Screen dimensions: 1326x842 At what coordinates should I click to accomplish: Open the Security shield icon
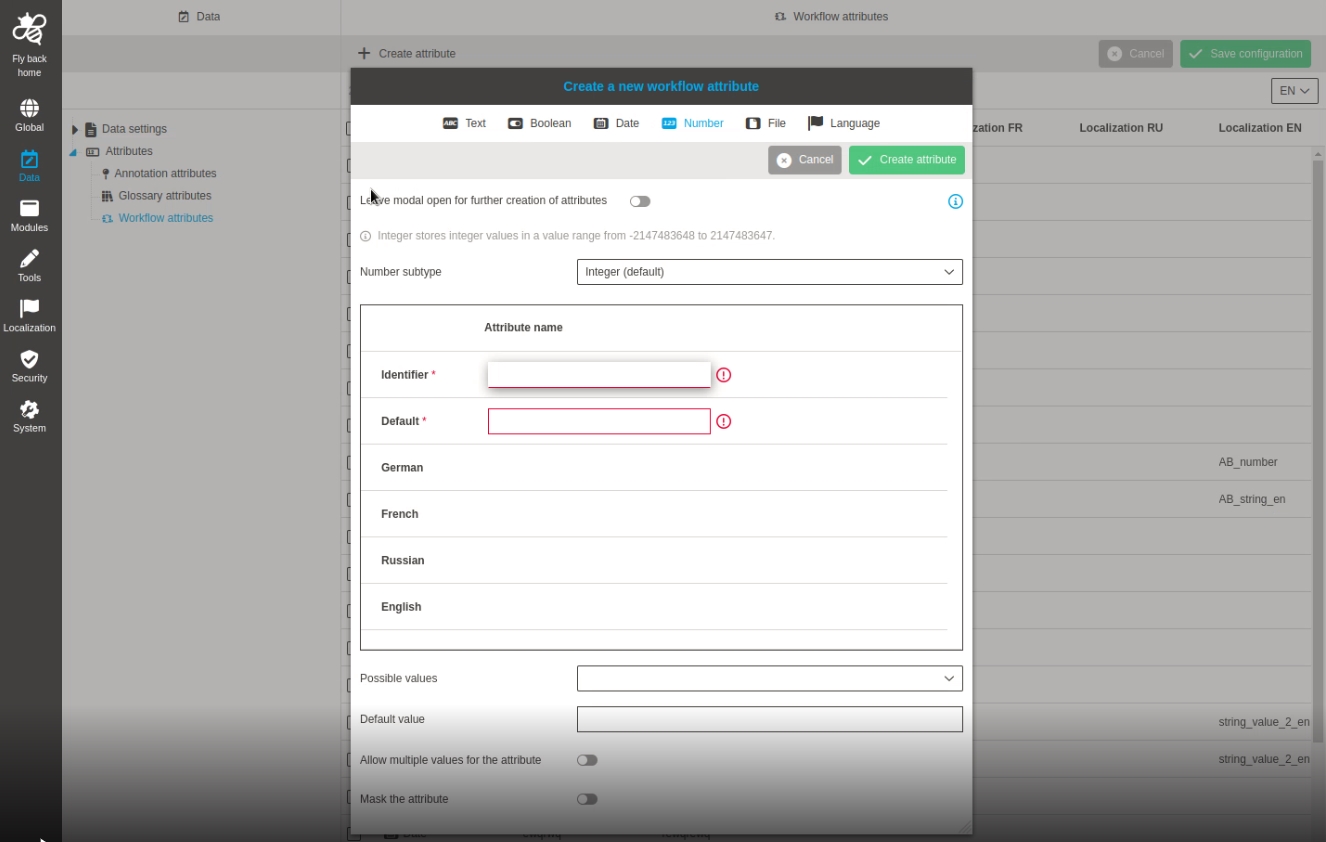pyautogui.click(x=29, y=359)
